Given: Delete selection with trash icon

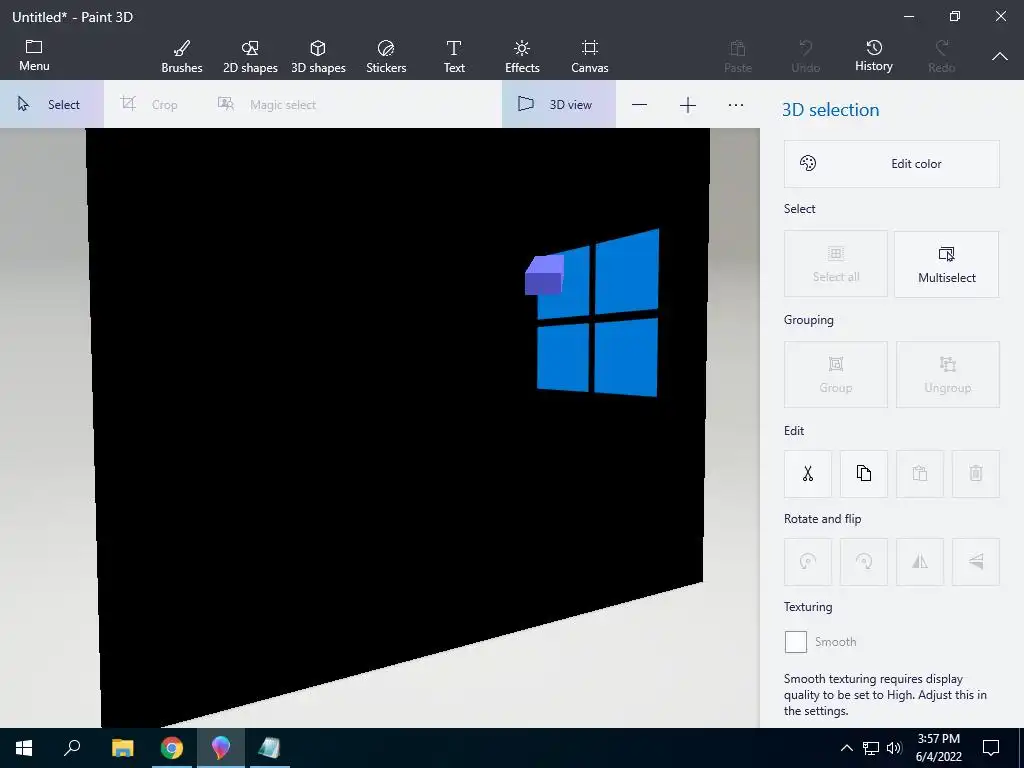Looking at the screenshot, I should point(976,473).
